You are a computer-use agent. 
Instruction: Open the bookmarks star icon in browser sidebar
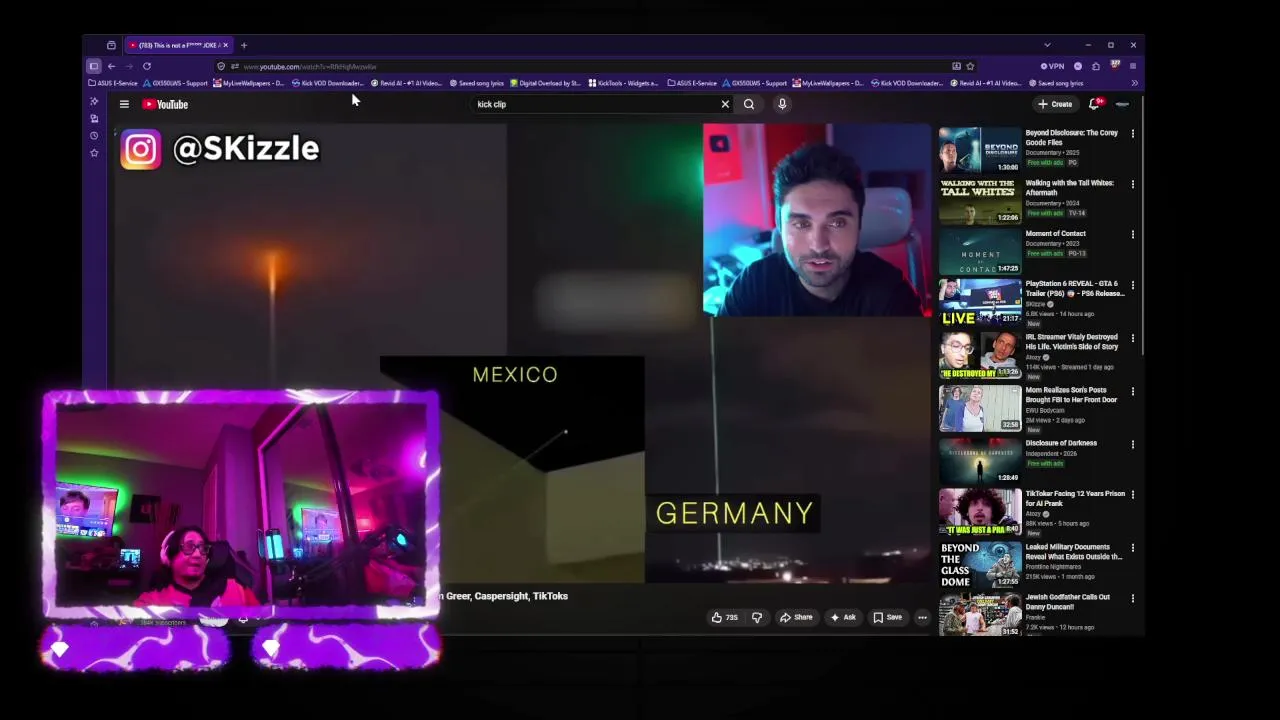point(94,153)
